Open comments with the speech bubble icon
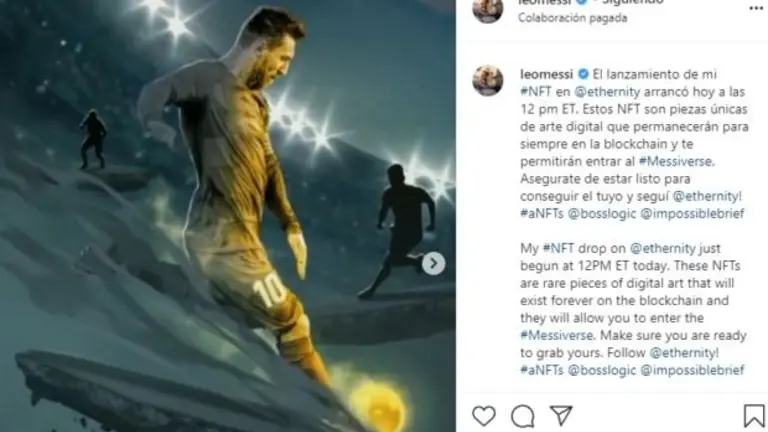Image resolution: width=768 pixels, height=432 pixels. click(523, 416)
